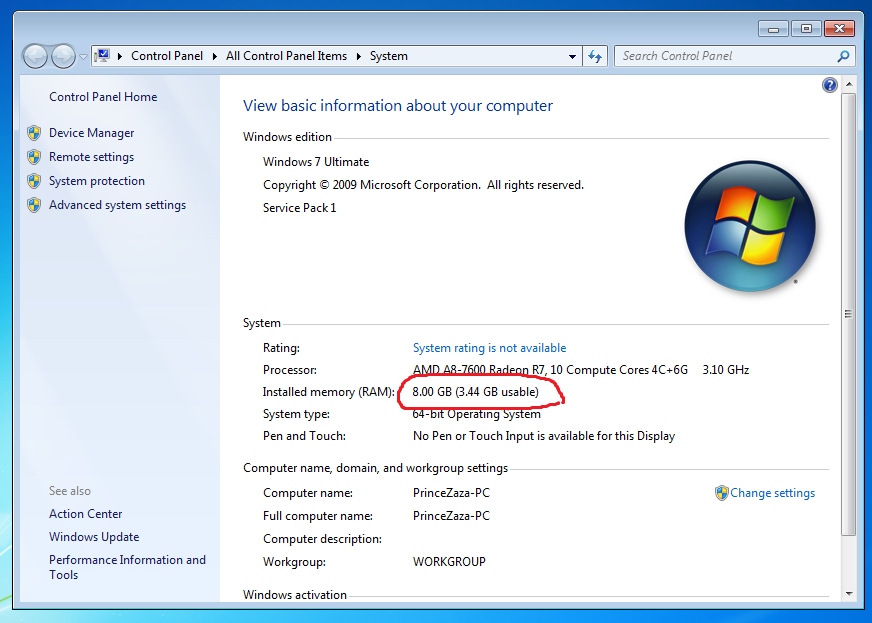This screenshot has width=872, height=623.
Task: Click the shield icon beside Remote settings
Action: coord(34,157)
